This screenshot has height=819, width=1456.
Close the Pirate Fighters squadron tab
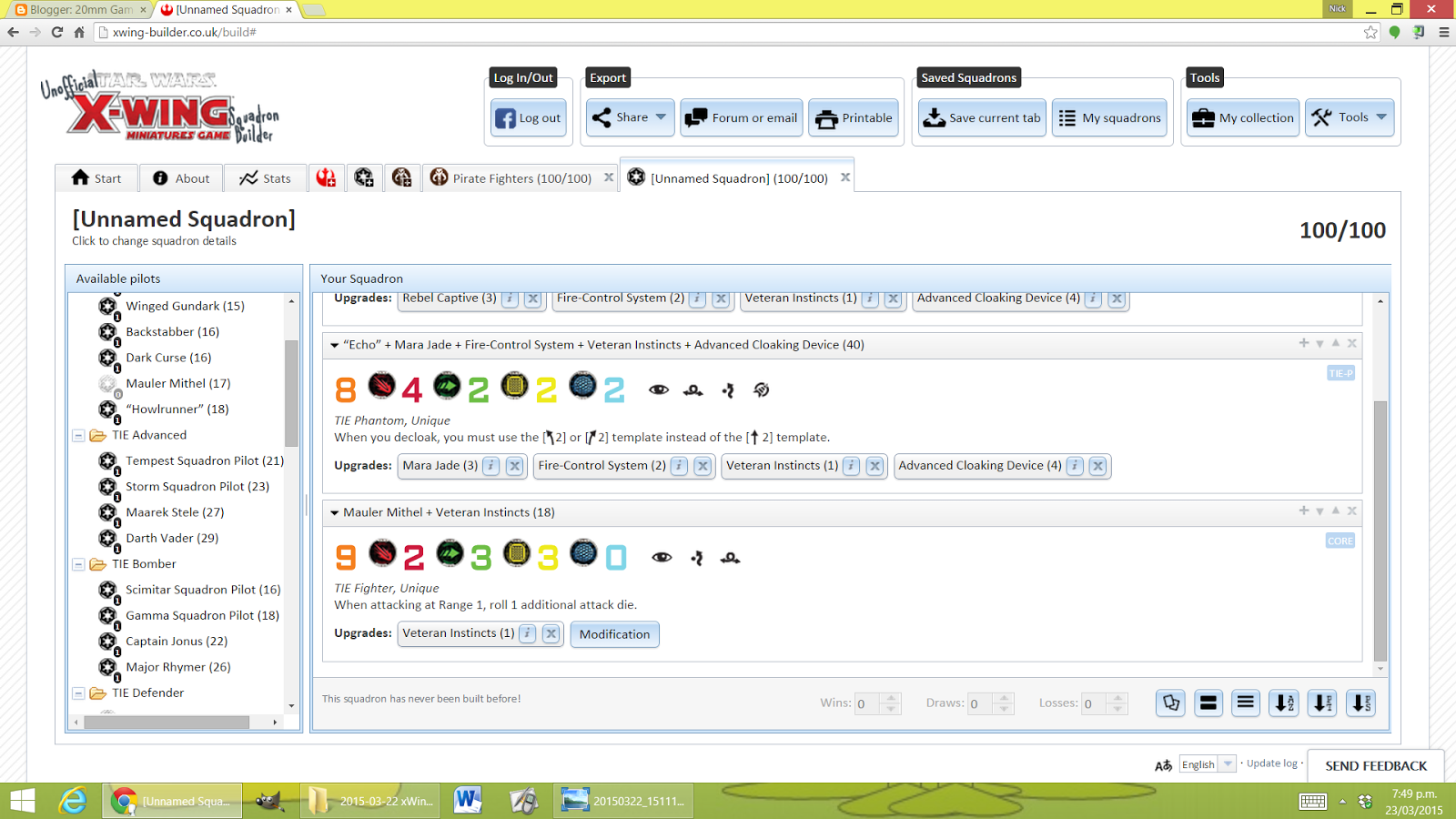[609, 177]
